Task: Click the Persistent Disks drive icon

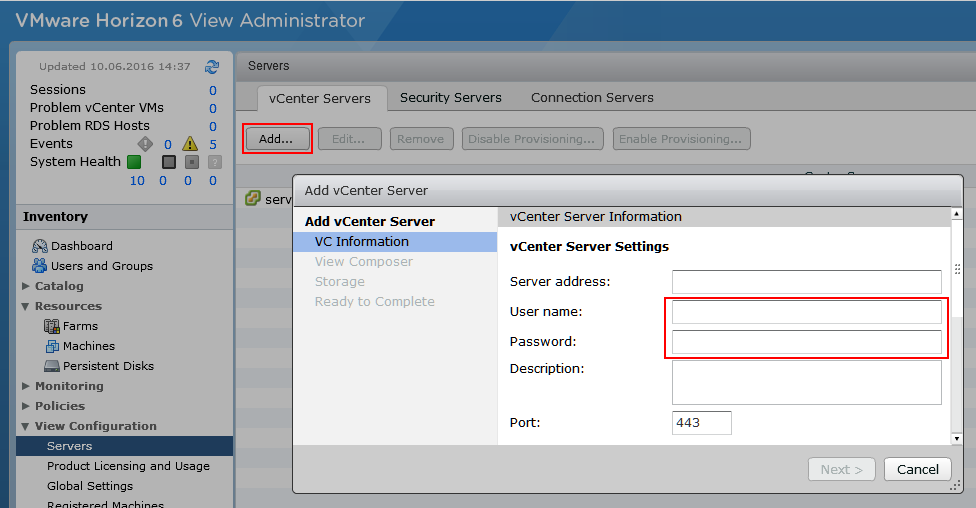Action: coord(53,366)
